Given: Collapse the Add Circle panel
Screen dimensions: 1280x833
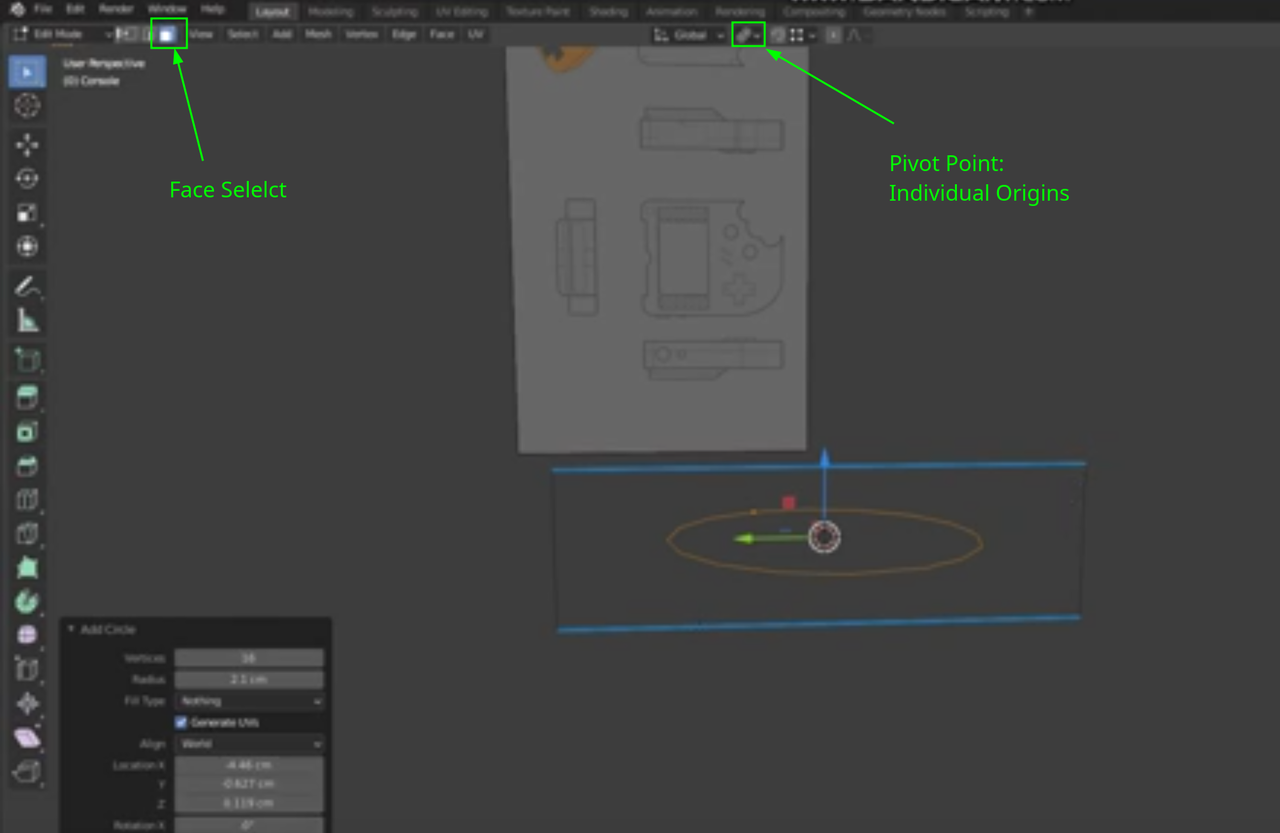Looking at the screenshot, I should pos(72,629).
